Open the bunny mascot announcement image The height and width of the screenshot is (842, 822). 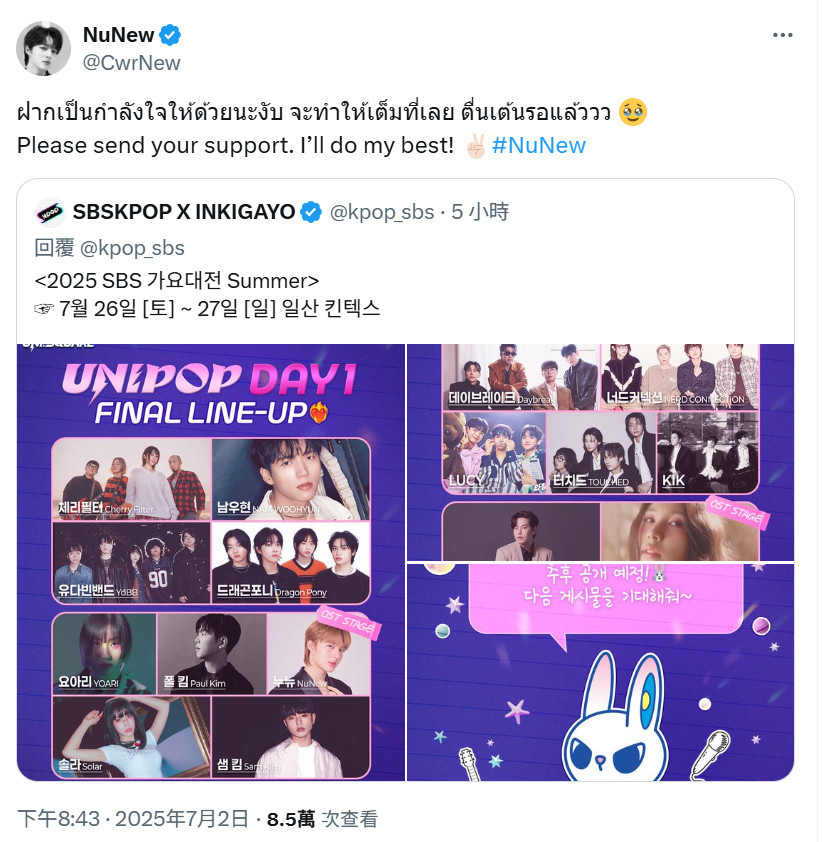pos(600,672)
